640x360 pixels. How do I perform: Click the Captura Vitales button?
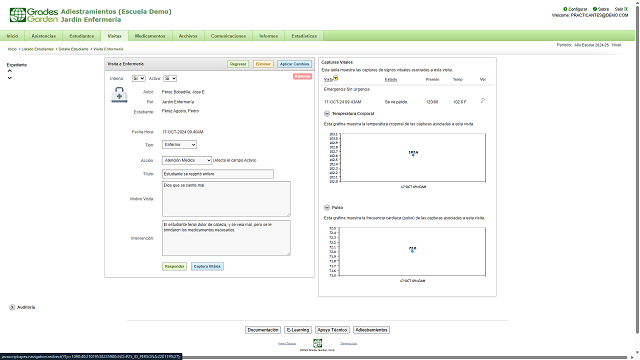(207, 267)
